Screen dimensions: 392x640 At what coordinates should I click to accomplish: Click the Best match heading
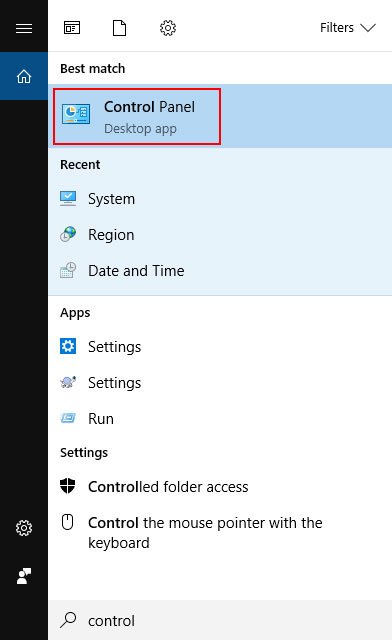pos(93,69)
